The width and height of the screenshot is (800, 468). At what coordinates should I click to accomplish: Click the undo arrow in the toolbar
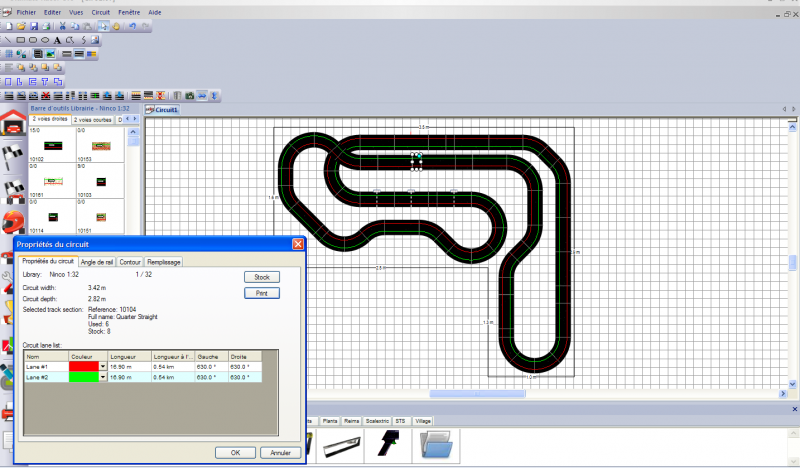(x=134, y=25)
